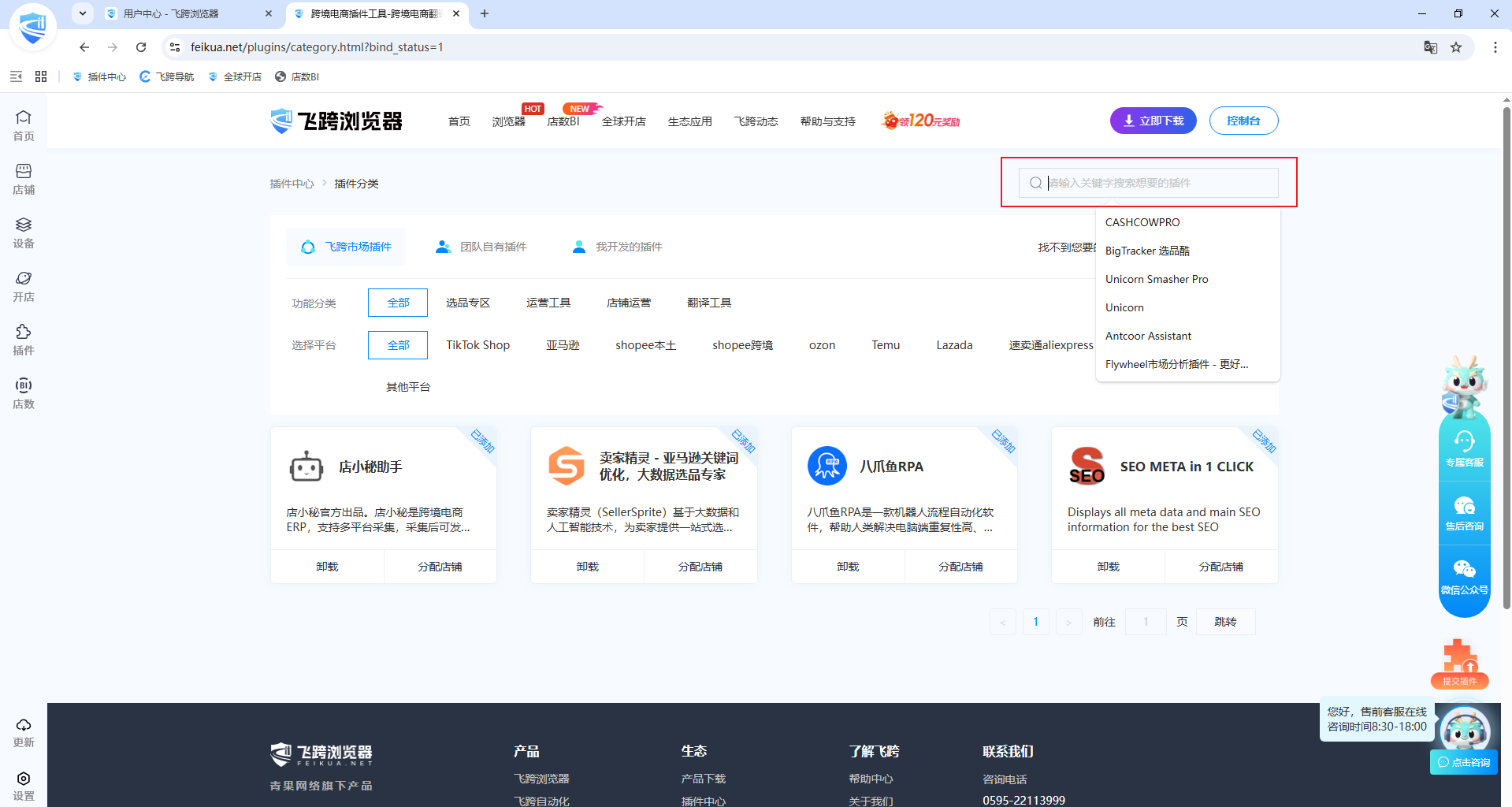Filter platform by 亚马逊
This screenshot has height=807, width=1512.
pyautogui.click(x=563, y=345)
